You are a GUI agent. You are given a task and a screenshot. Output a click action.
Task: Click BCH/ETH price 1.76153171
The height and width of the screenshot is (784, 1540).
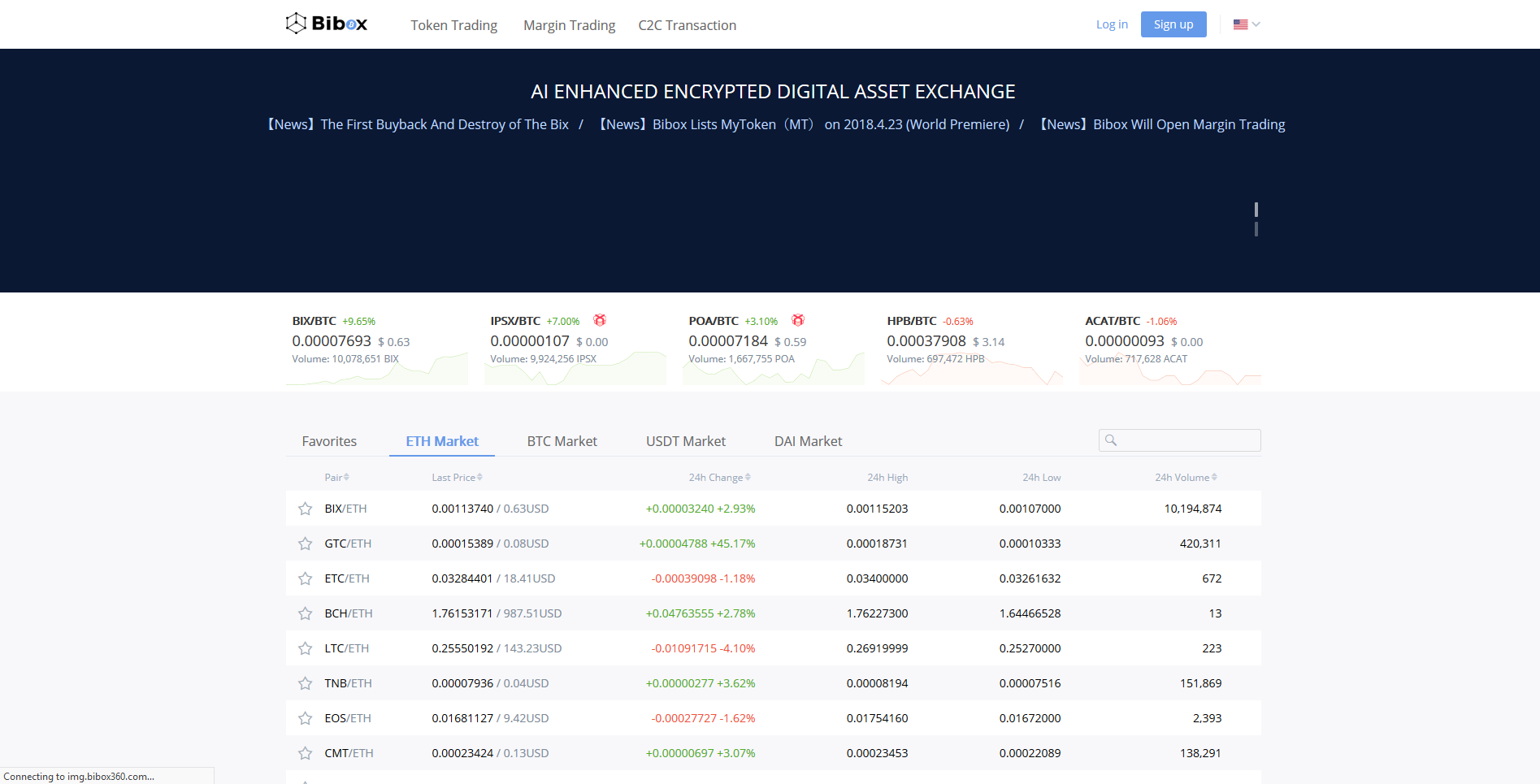(462, 613)
